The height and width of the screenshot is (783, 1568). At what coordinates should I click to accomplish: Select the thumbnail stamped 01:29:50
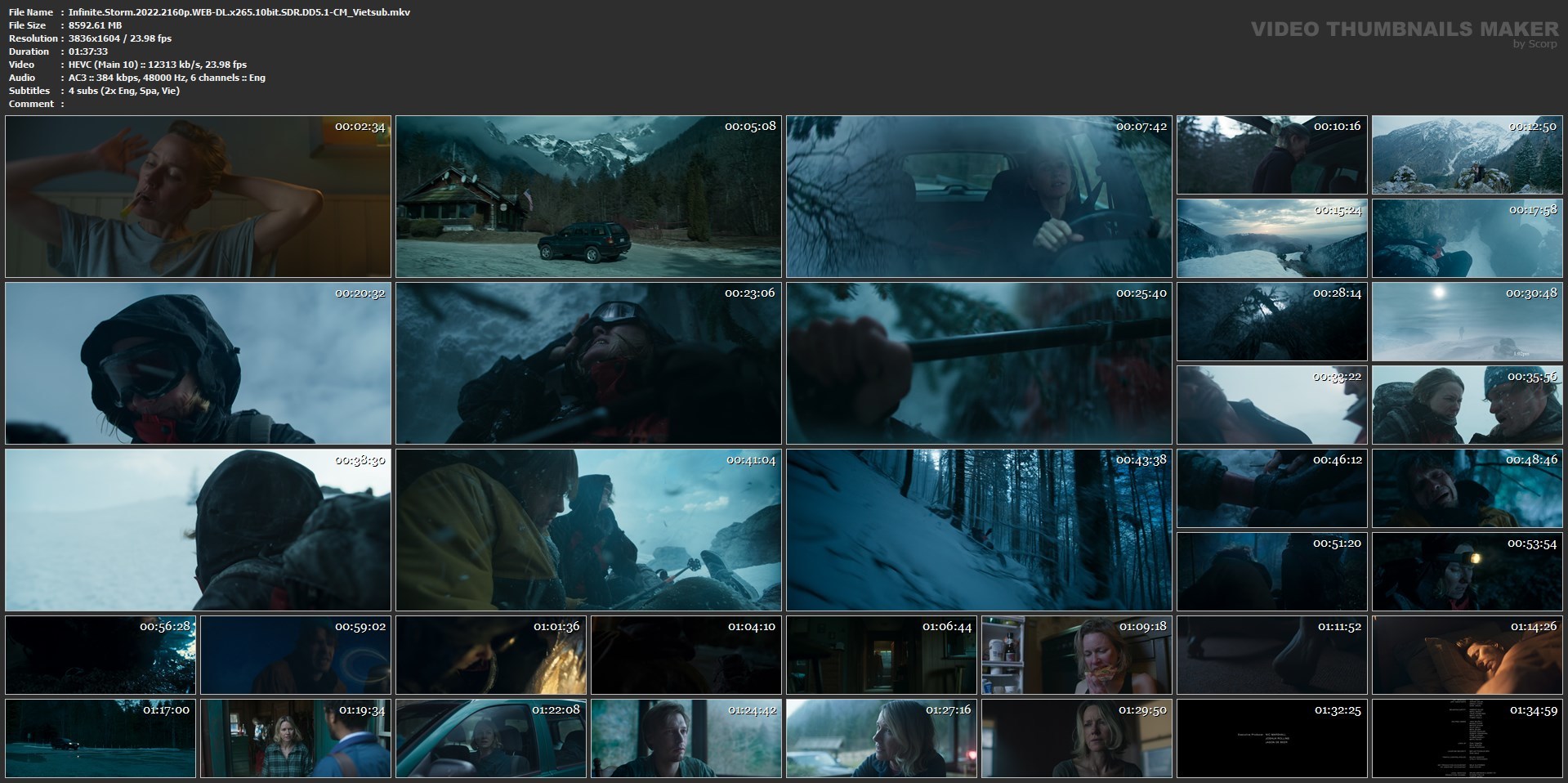[x=1077, y=738]
